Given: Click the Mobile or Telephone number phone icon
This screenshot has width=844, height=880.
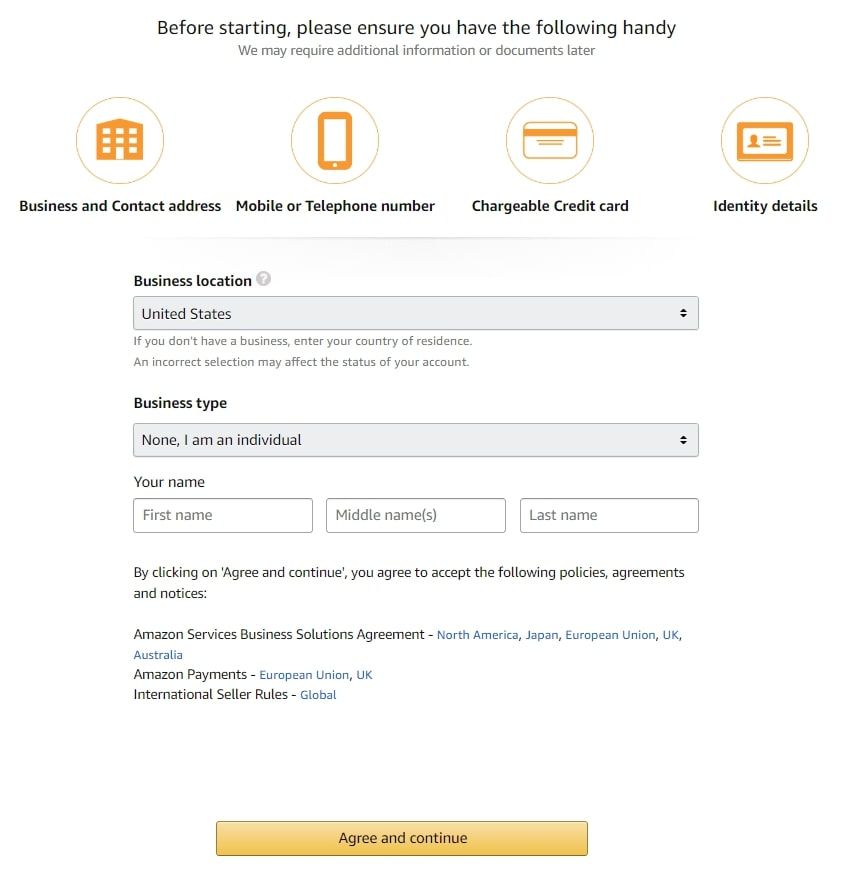Looking at the screenshot, I should [x=335, y=140].
